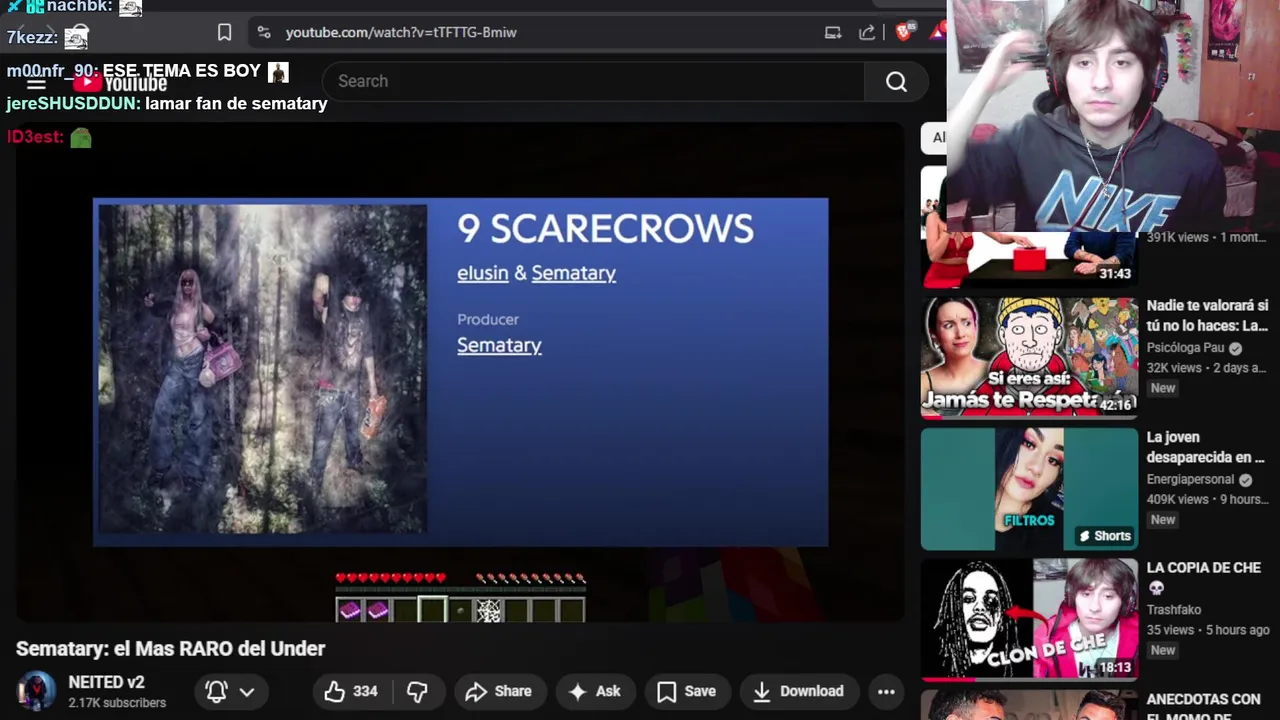Open the FILTROS Shorts thumbnail
The image size is (1280, 720).
tap(1029, 489)
